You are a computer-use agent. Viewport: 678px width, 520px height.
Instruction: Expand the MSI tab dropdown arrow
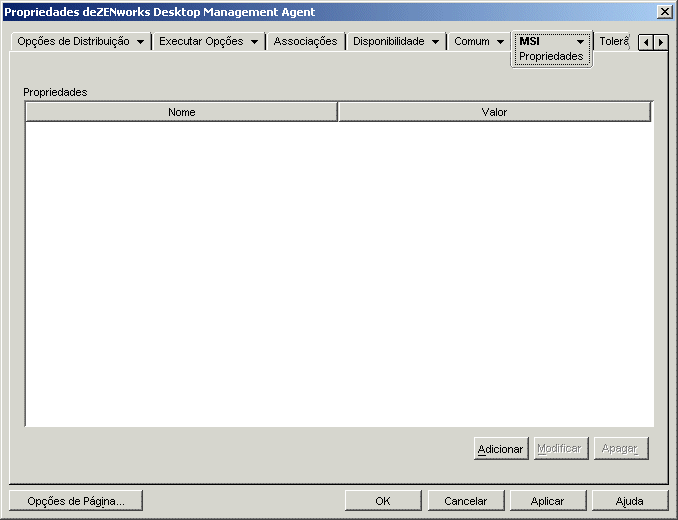580,42
